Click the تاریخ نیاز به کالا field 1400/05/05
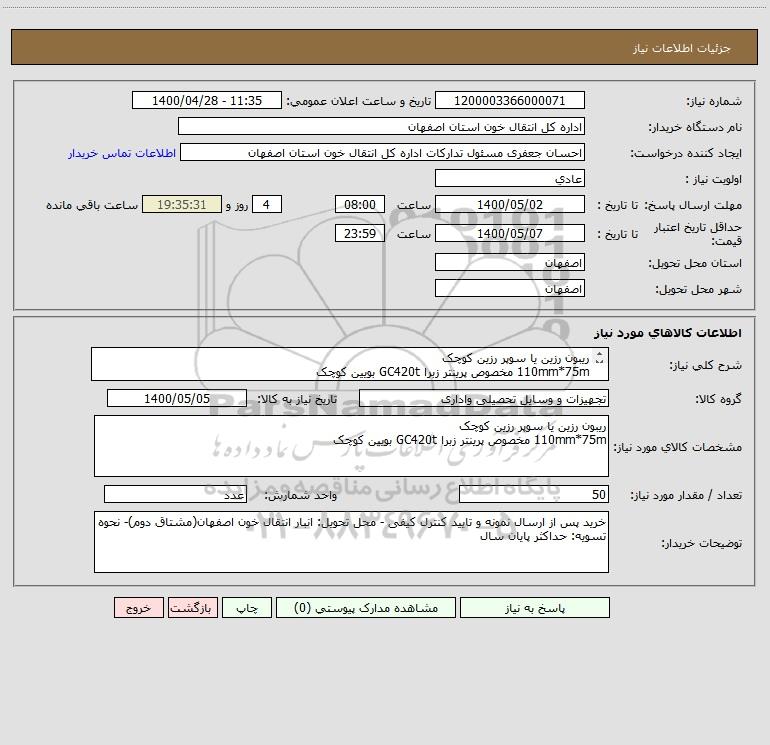This screenshot has height=745, width=770. (177, 398)
